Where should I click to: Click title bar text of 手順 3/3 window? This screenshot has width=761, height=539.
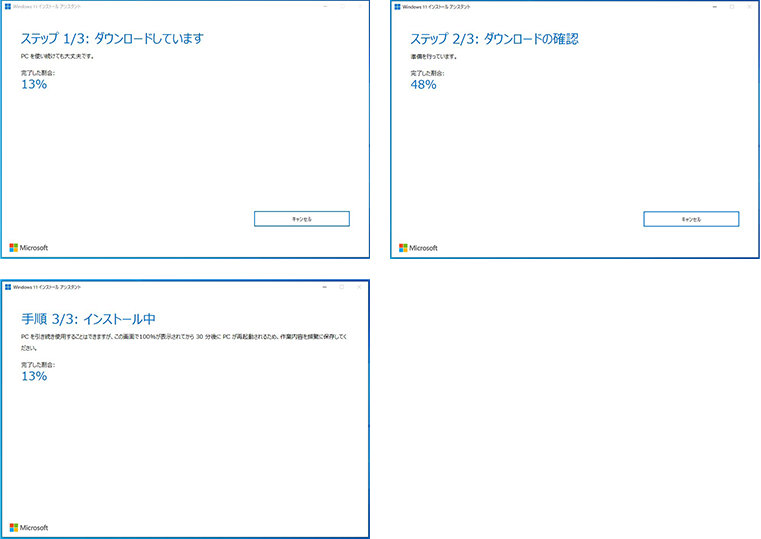click(47, 287)
